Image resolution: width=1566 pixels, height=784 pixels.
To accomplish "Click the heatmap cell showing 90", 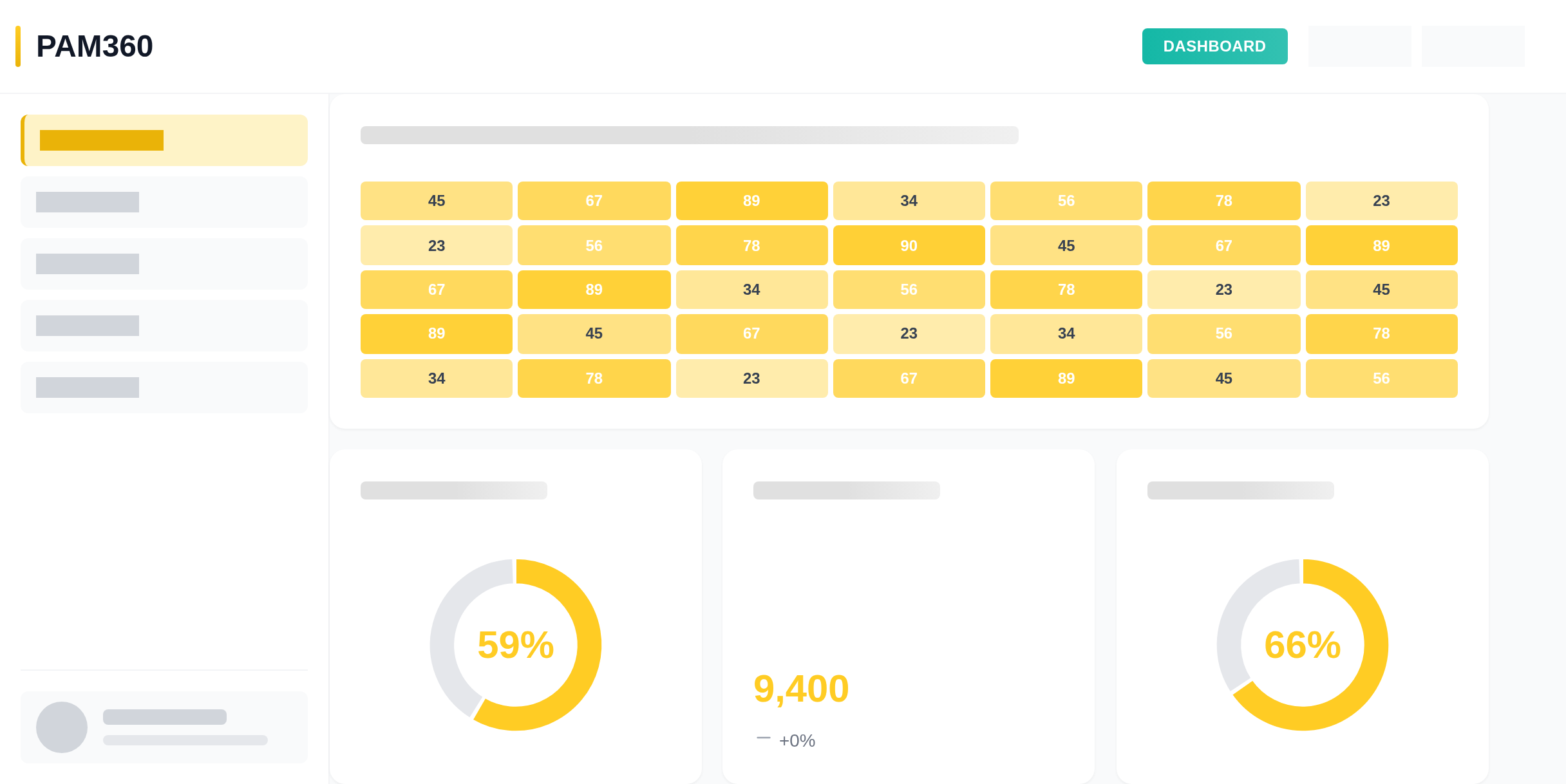I will [909, 245].
